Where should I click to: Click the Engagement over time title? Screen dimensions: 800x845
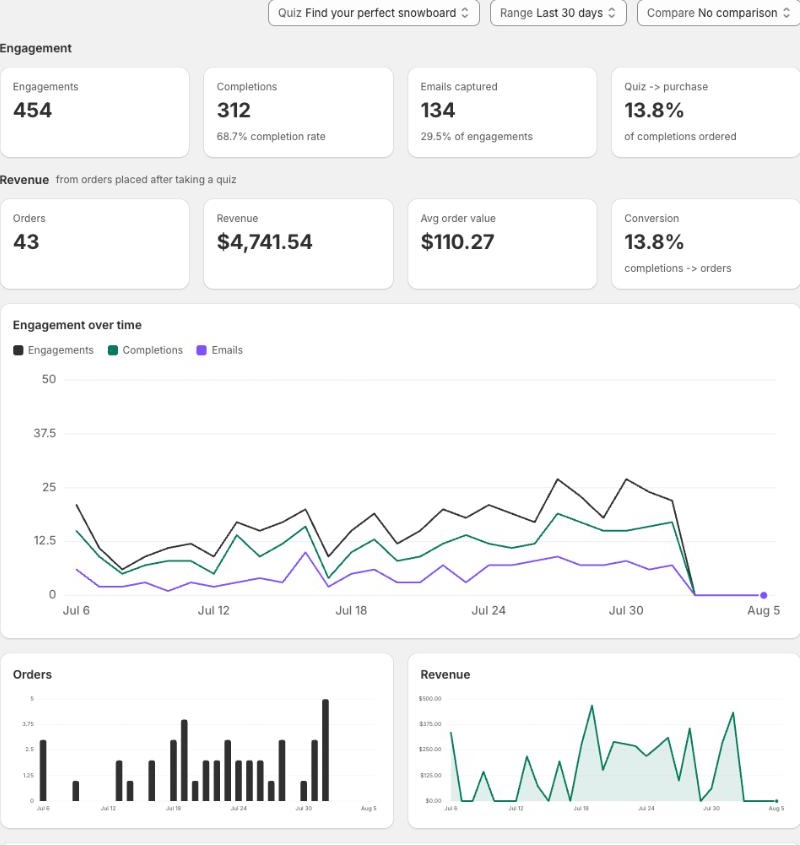pyautogui.click(x=77, y=325)
